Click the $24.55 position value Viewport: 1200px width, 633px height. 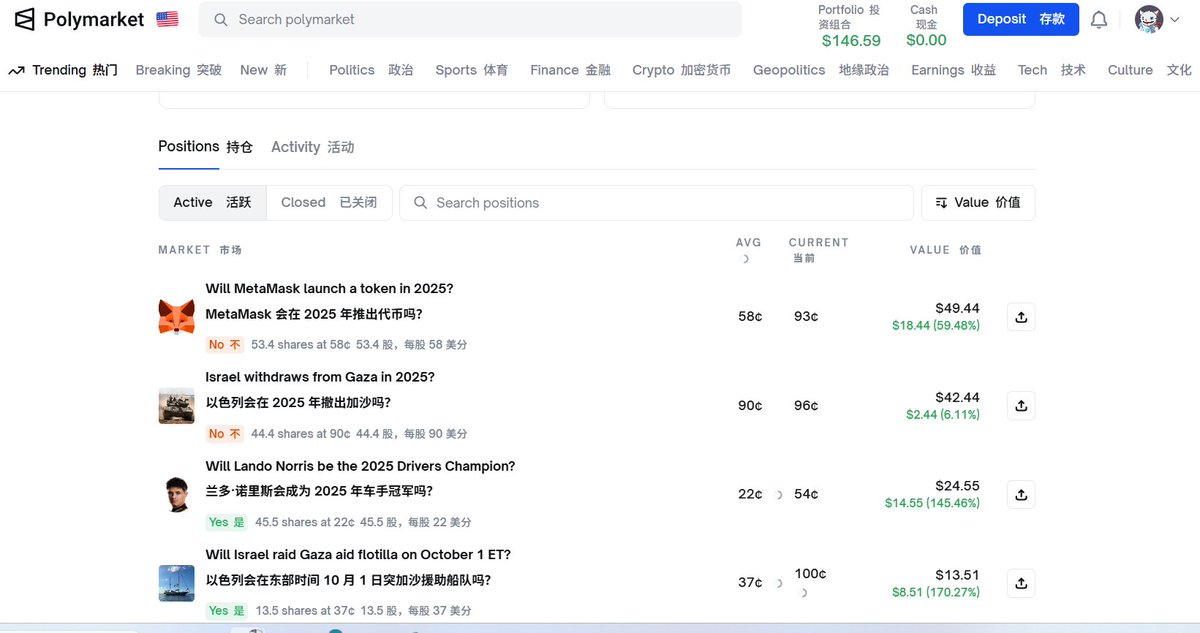[x=957, y=486]
